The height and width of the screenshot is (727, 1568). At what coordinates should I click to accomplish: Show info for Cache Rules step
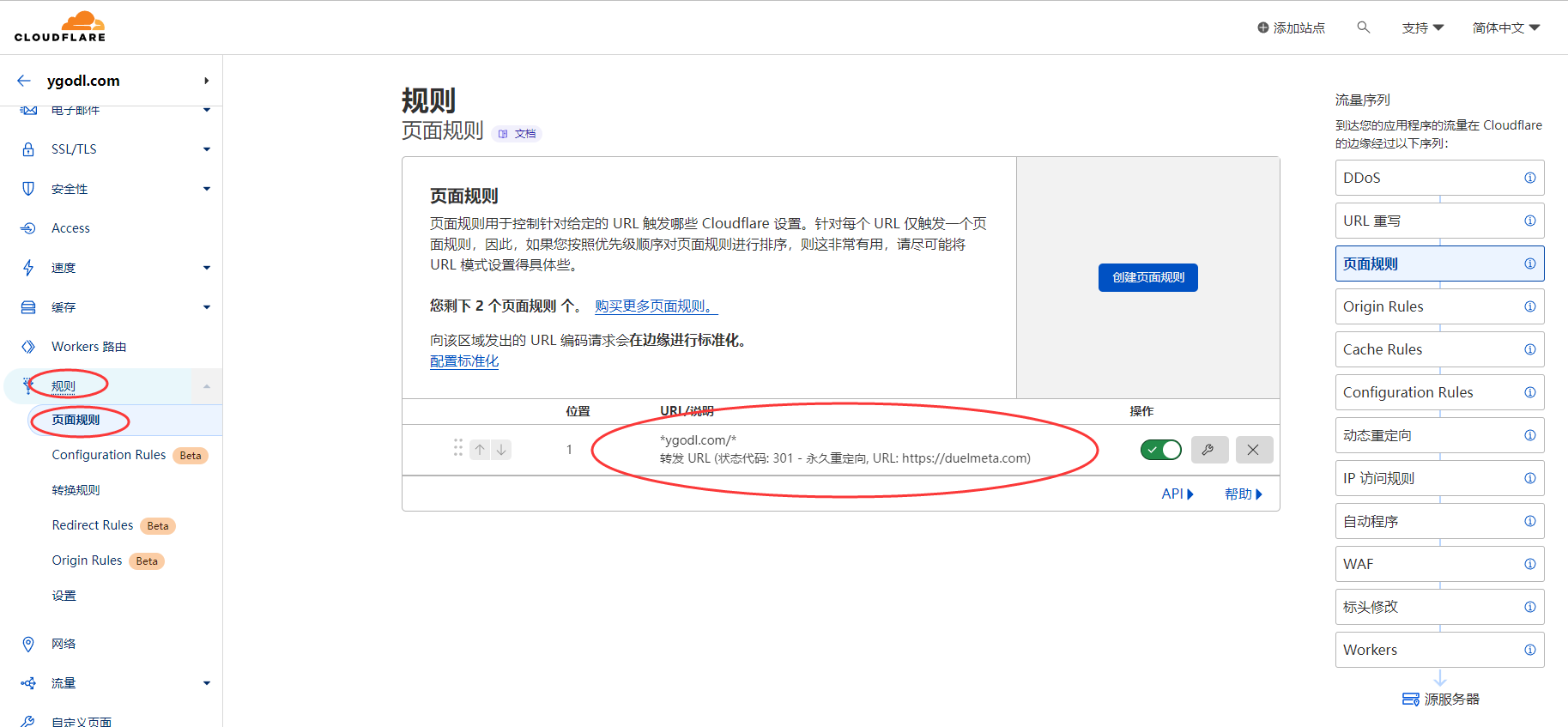[x=1530, y=349]
